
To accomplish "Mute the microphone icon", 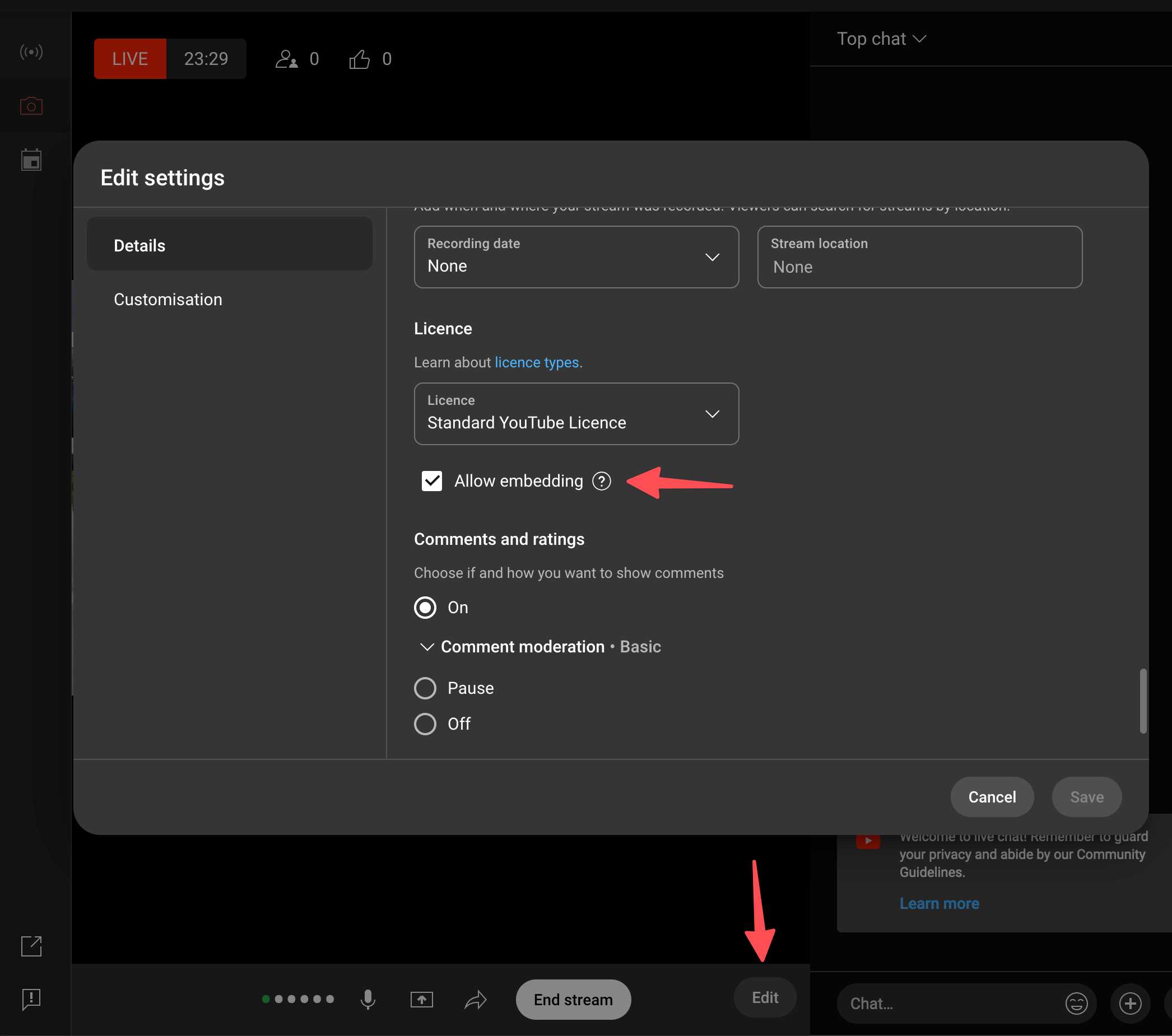I will (368, 1000).
